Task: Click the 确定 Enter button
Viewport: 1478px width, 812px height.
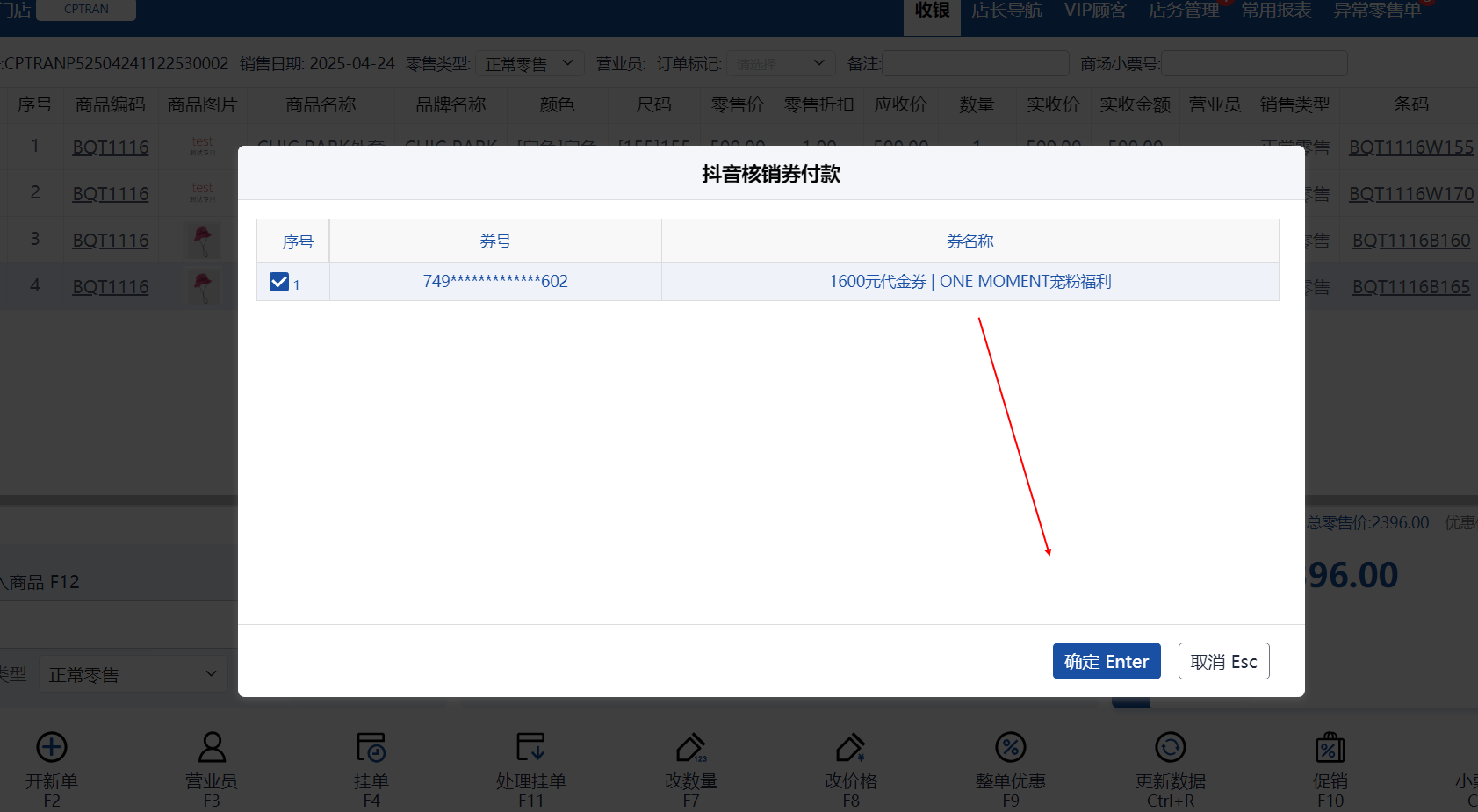Action: 1106,662
